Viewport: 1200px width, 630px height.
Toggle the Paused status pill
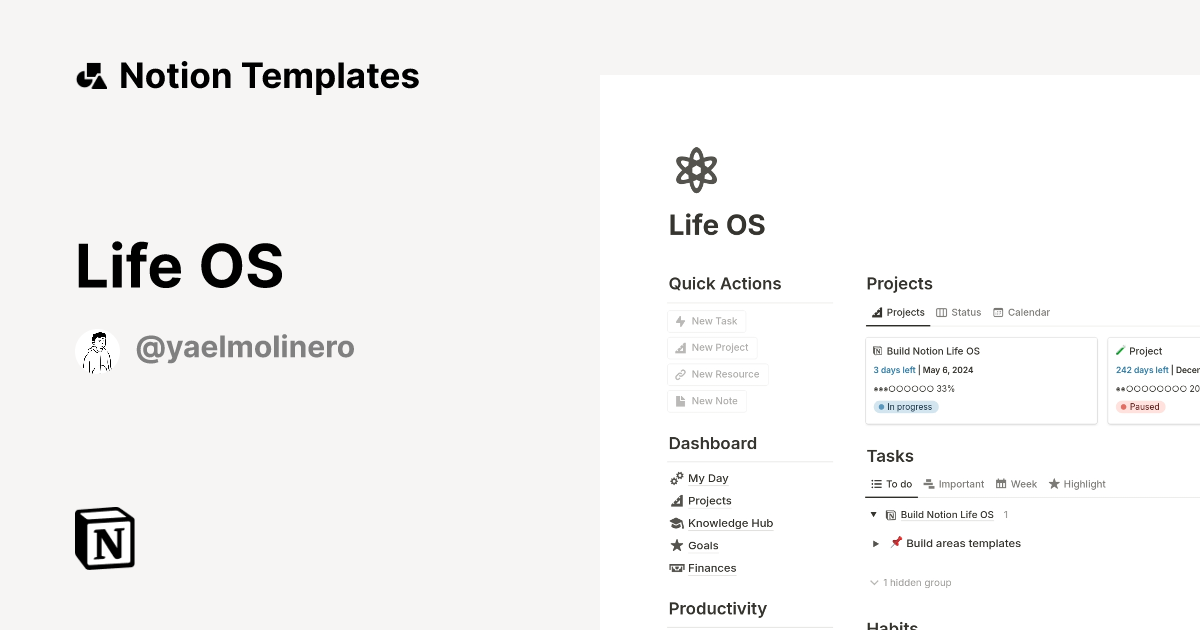pyautogui.click(x=1140, y=406)
